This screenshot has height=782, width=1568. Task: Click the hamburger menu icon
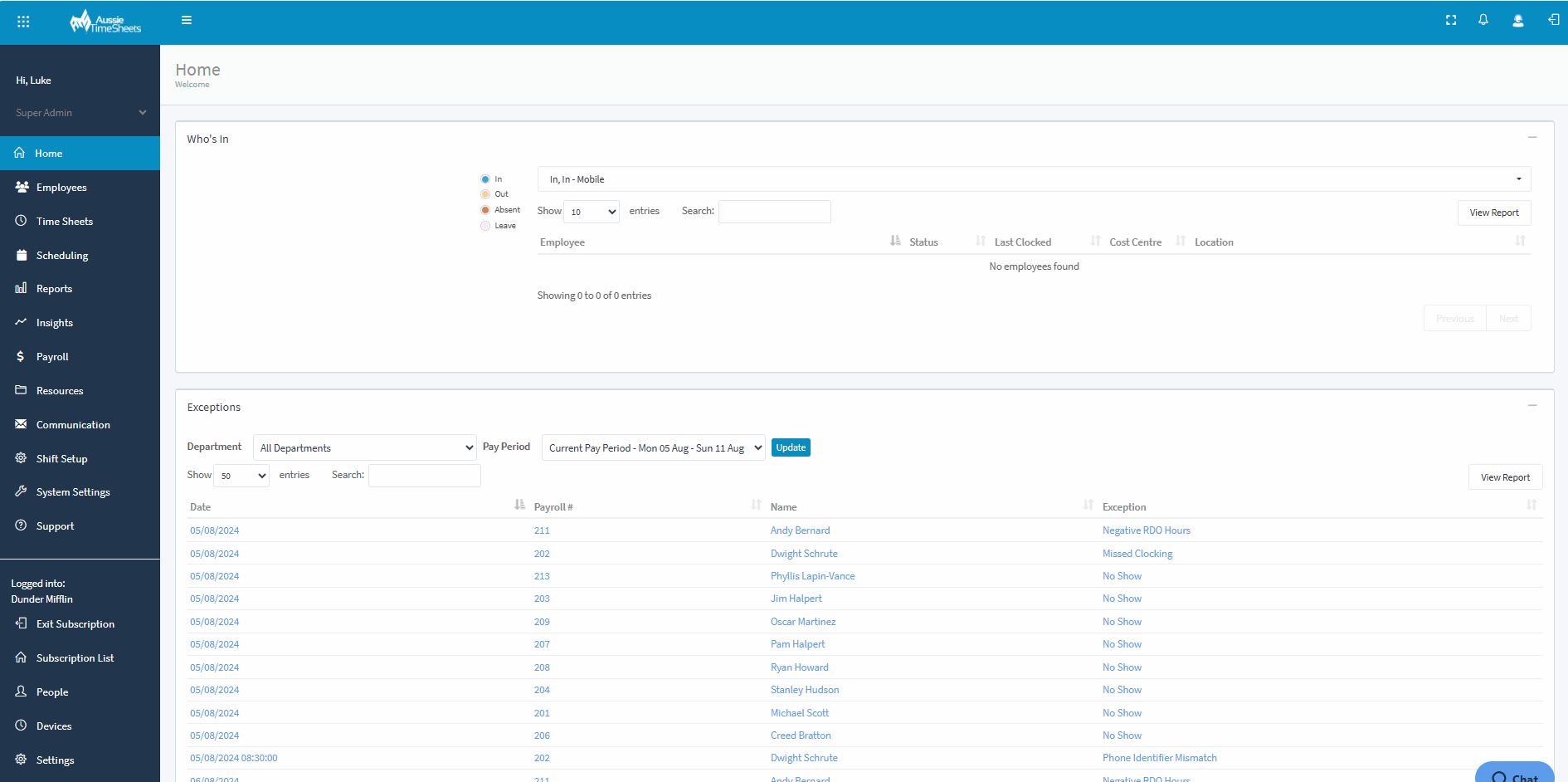pos(187,19)
